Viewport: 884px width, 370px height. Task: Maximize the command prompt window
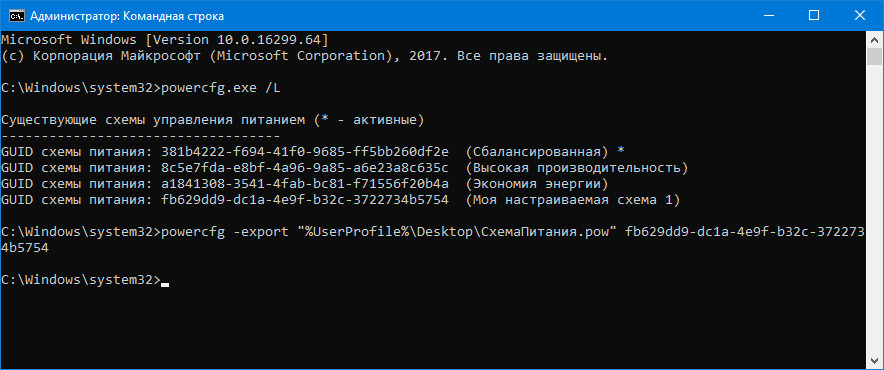814,16
